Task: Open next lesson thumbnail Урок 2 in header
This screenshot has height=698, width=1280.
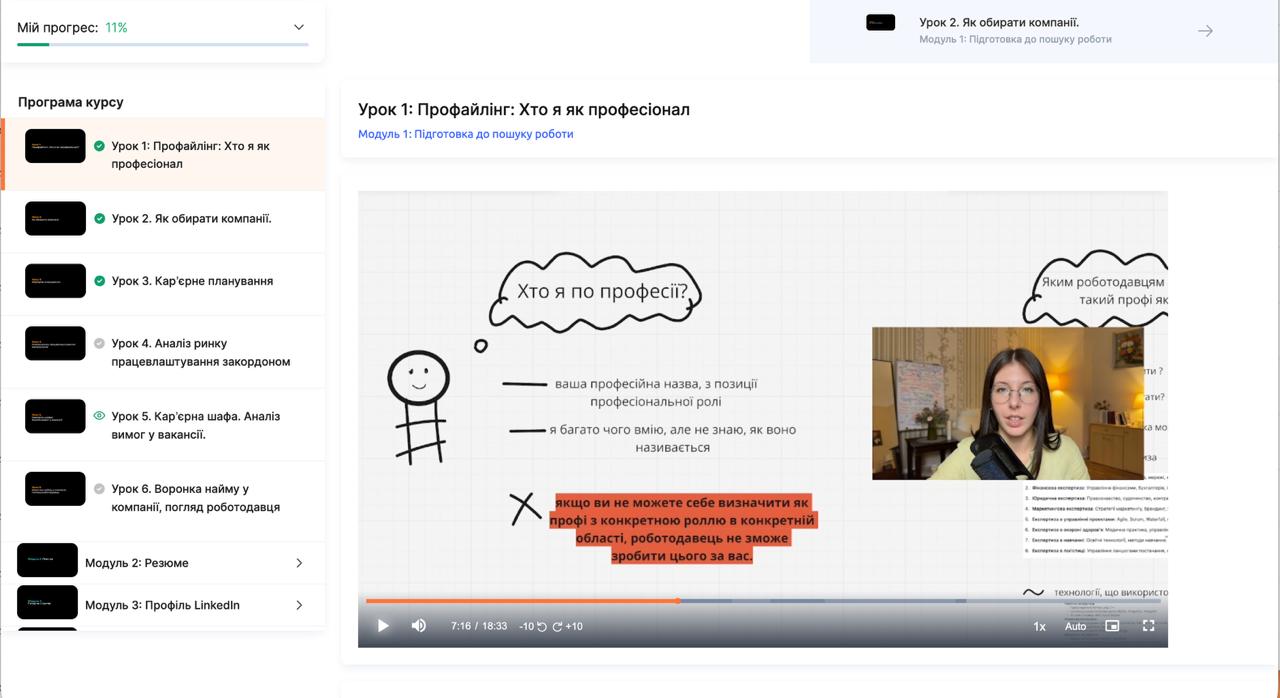Action: 881,23
